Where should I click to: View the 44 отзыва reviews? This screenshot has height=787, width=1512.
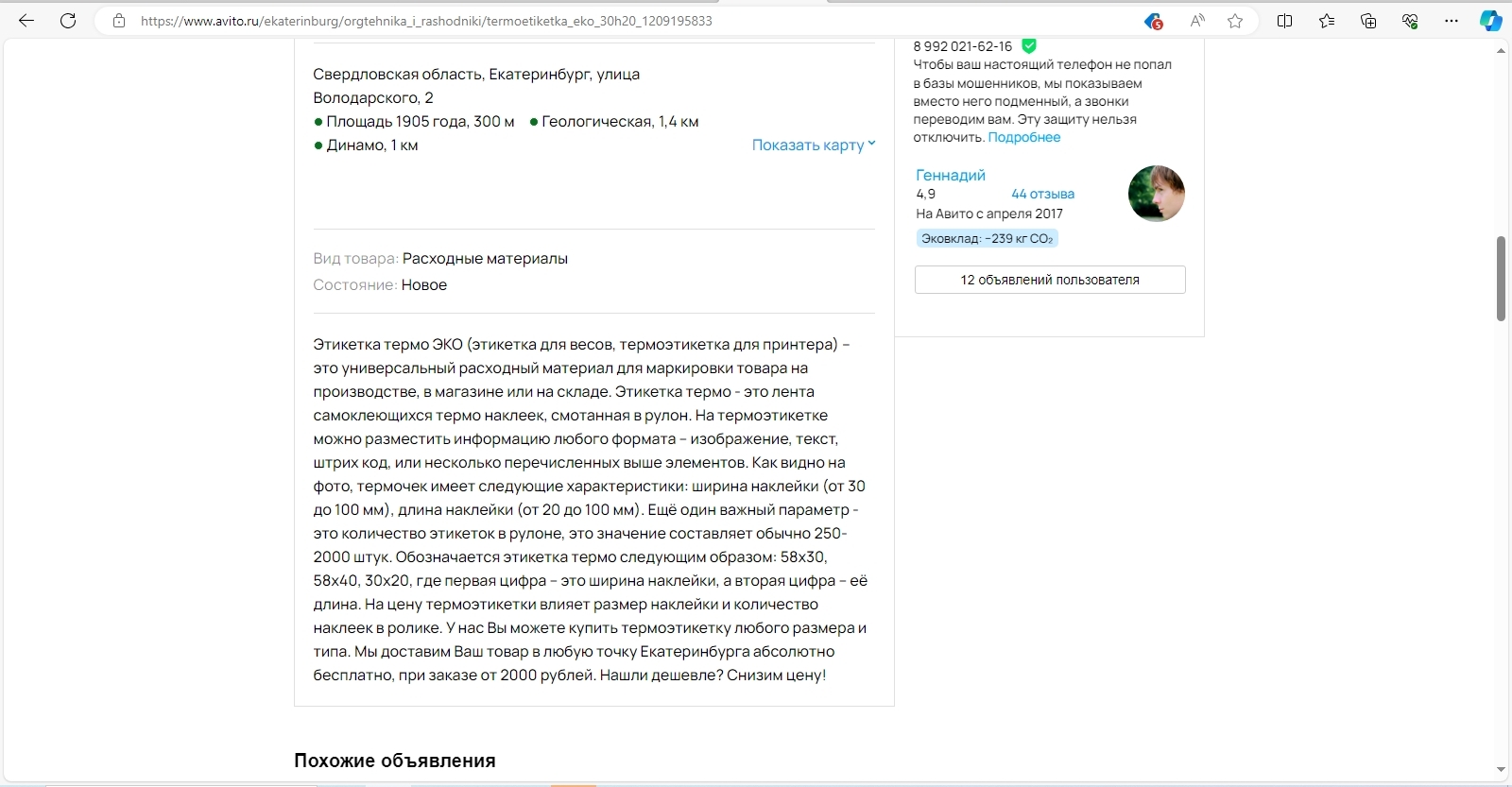(1043, 194)
